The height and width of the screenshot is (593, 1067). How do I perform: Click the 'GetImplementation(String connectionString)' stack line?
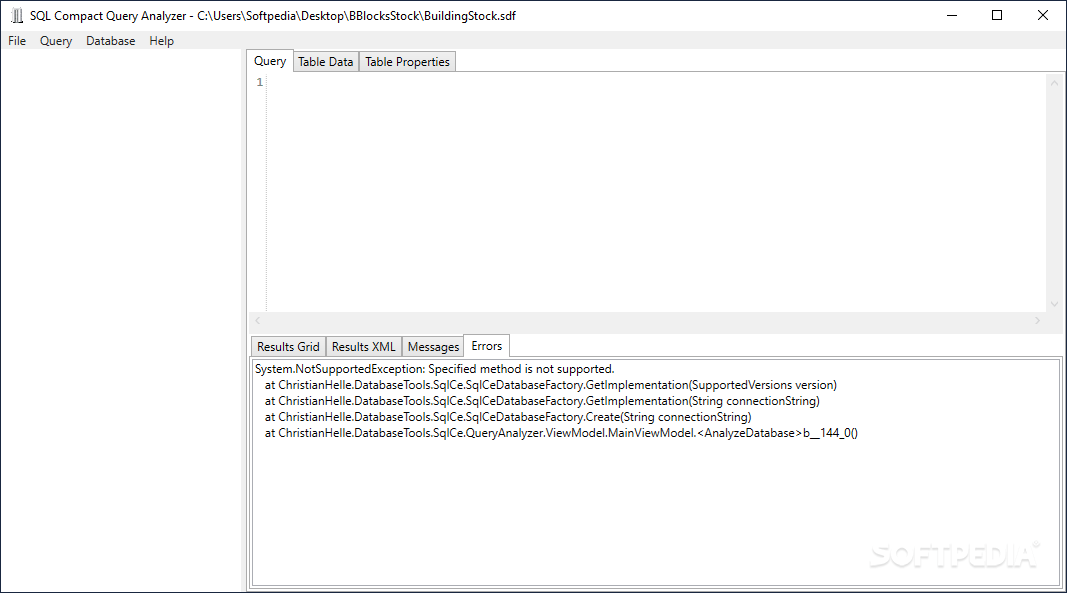(x=542, y=401)
